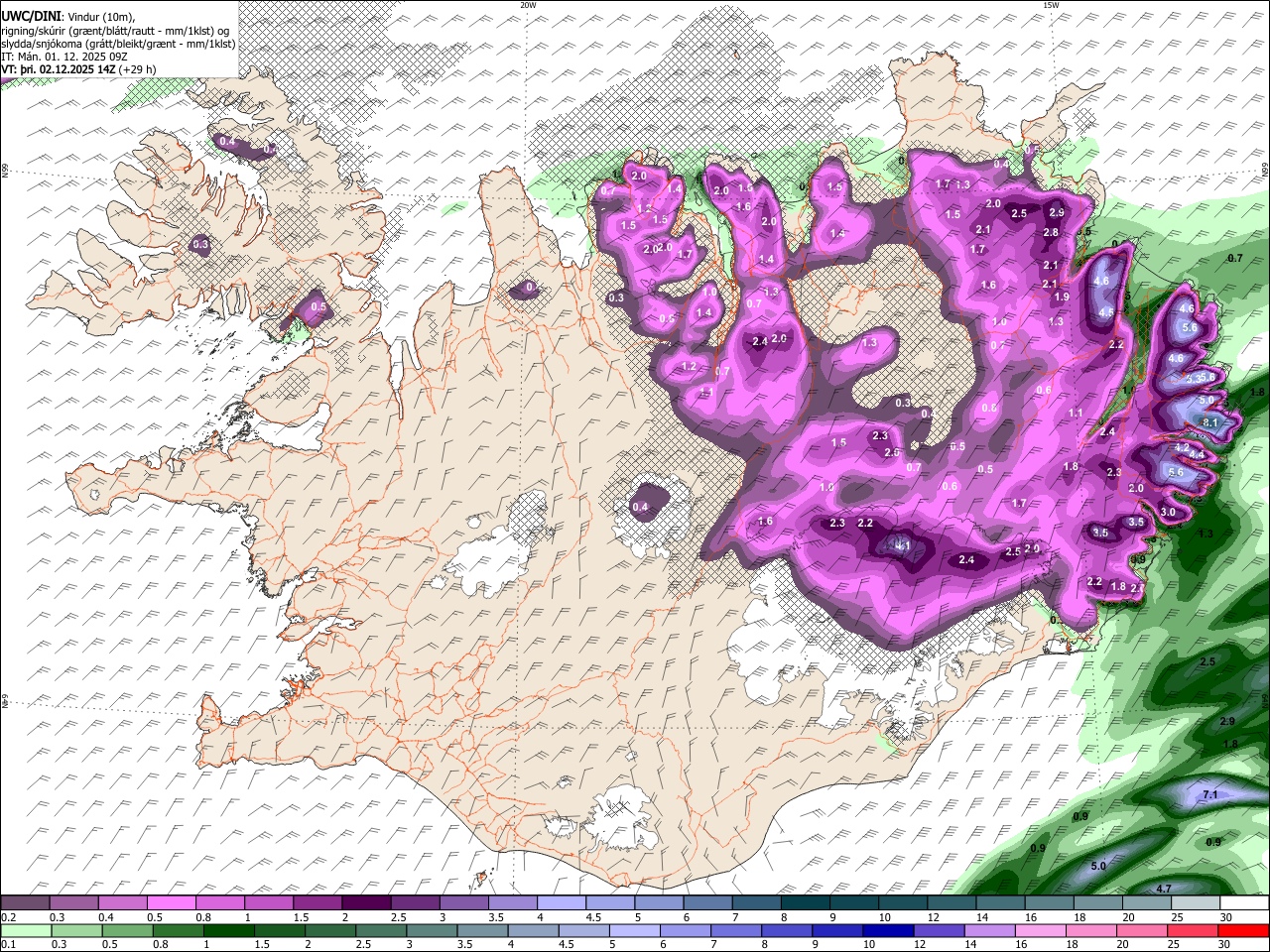Click the '2.7' value on southeast coast
The height and width of the screenshot is (952, 1270).
coord(1138,588)
